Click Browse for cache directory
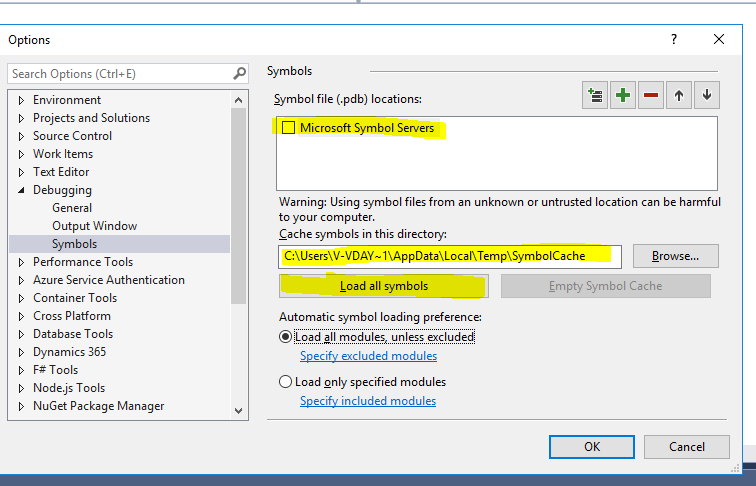 [675, 256]
